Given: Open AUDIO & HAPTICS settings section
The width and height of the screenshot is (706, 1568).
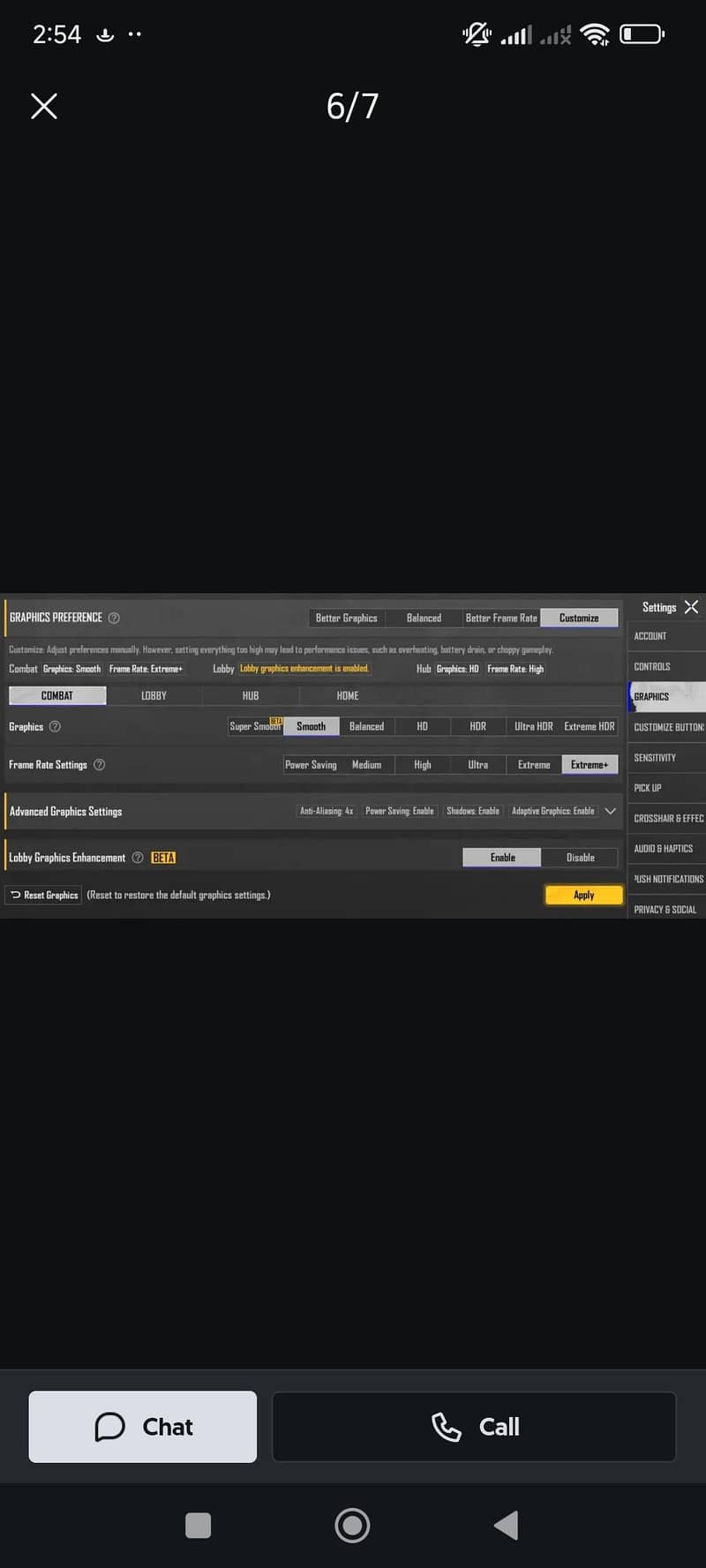Looking at the screenshot, I should [x=666, y=848].
